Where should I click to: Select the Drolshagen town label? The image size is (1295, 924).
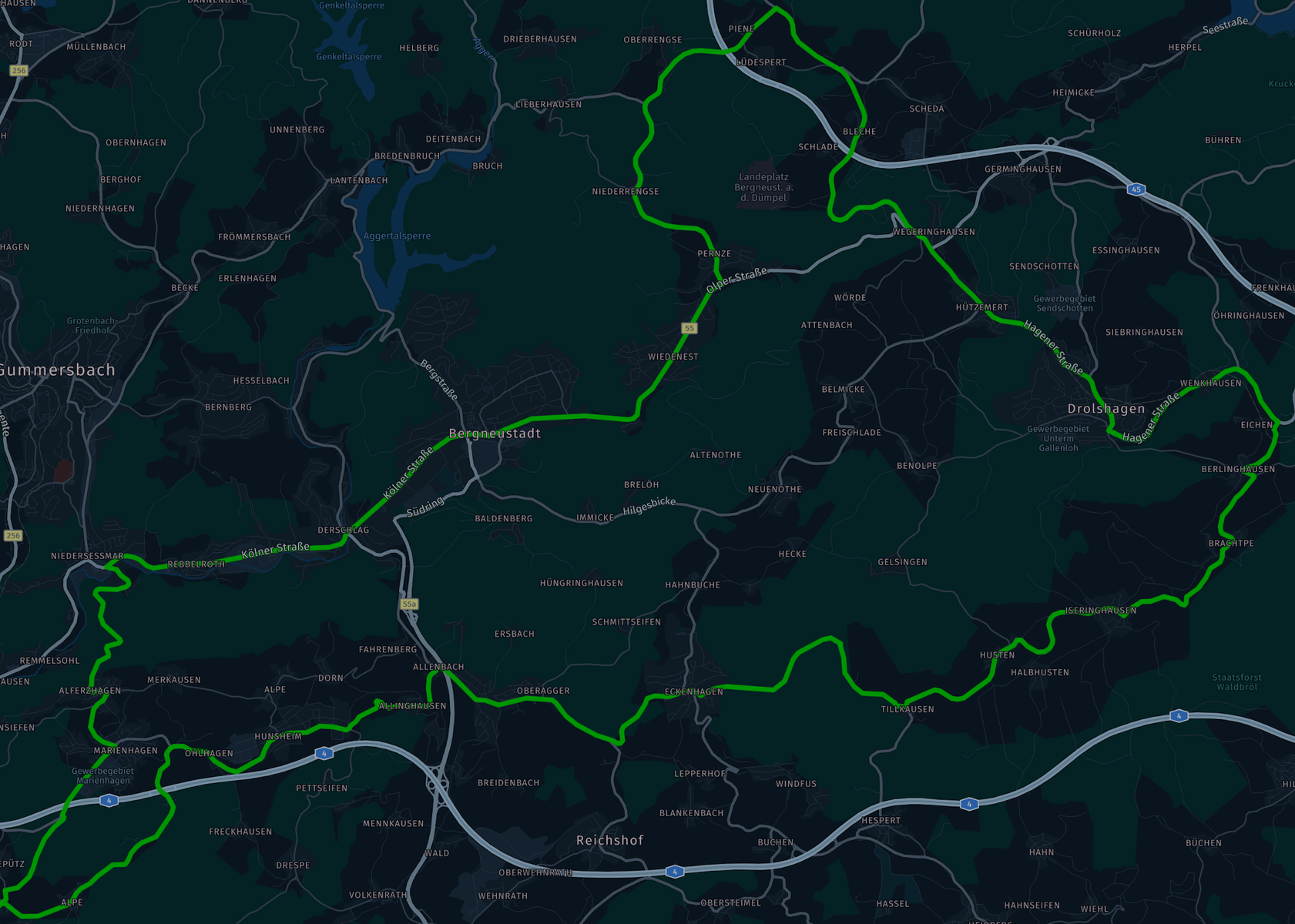[1106, 409]
